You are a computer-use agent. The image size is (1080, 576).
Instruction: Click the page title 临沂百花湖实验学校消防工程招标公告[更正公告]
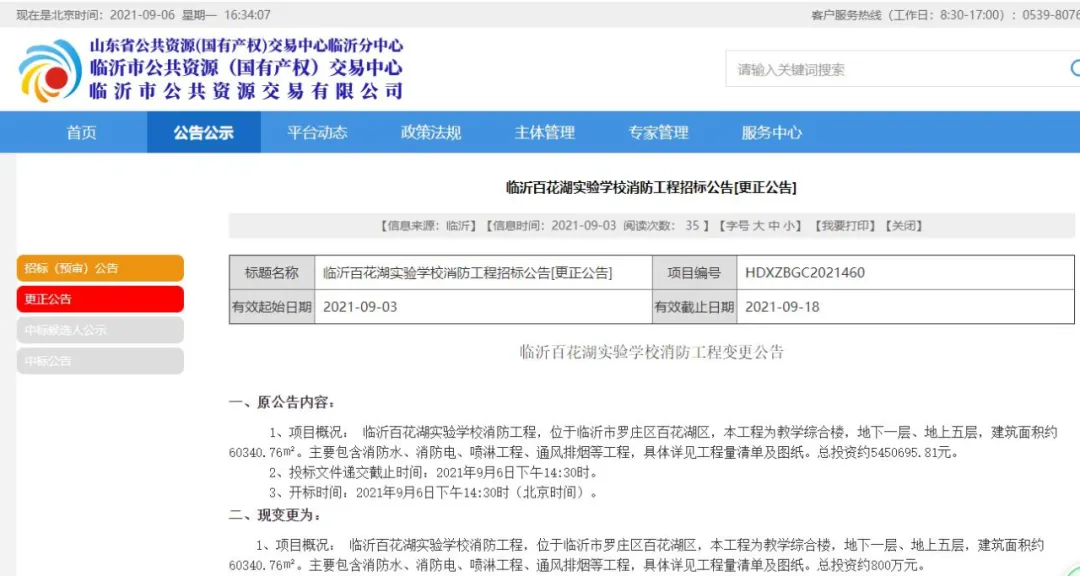coord(651,187)
